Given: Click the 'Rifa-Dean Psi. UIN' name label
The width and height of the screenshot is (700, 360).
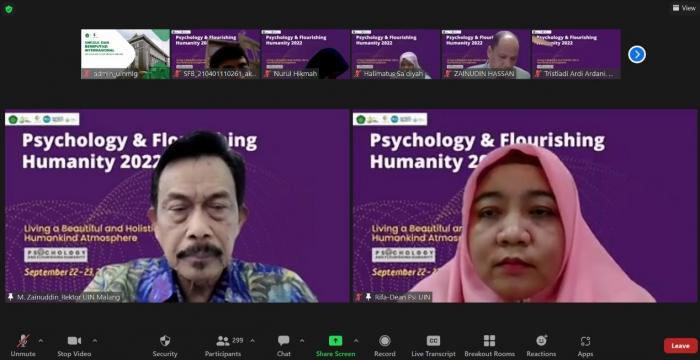Looking at the screenshot, I should point(402,297).
